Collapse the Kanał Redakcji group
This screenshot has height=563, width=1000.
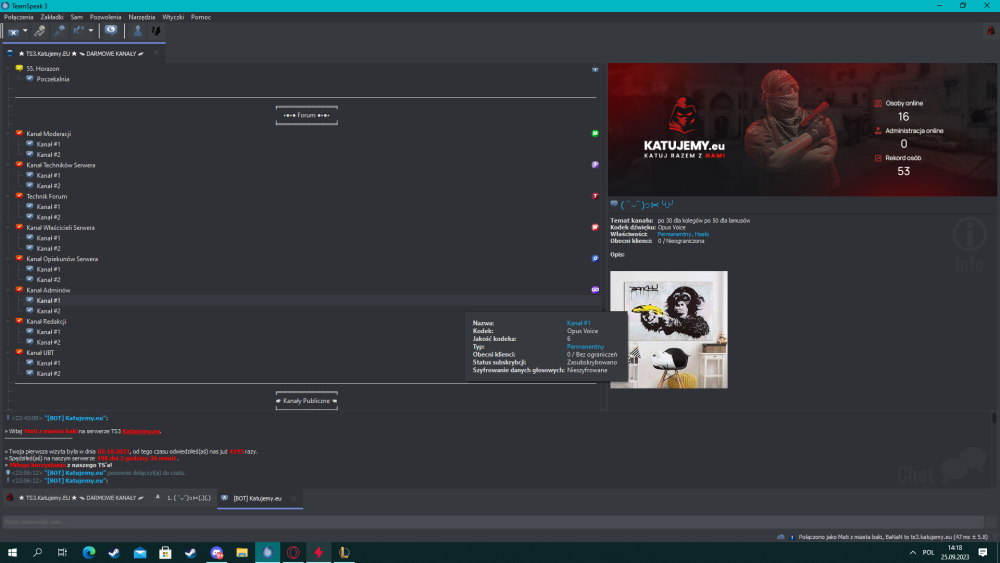coord(8,321)
